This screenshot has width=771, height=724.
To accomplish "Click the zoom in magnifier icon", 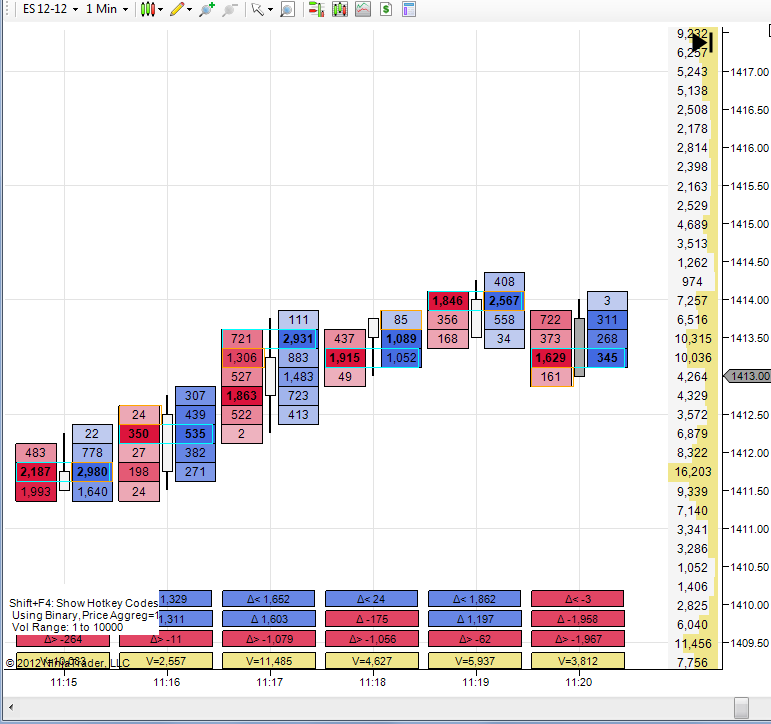I will 207,9.
